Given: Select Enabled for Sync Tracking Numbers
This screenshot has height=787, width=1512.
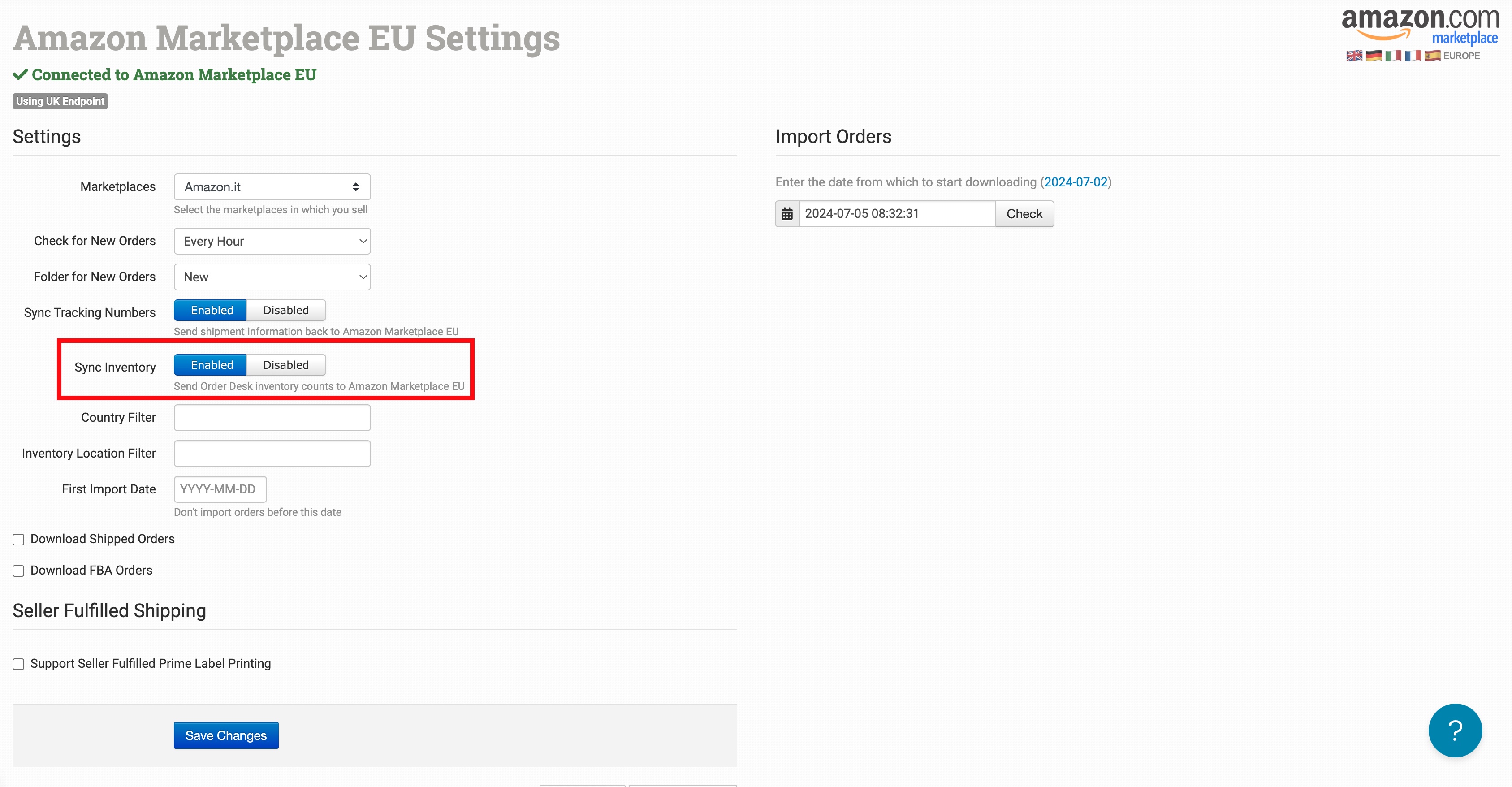Looking at the screenshot, I should pyautogui.click(x=212, y=311).
